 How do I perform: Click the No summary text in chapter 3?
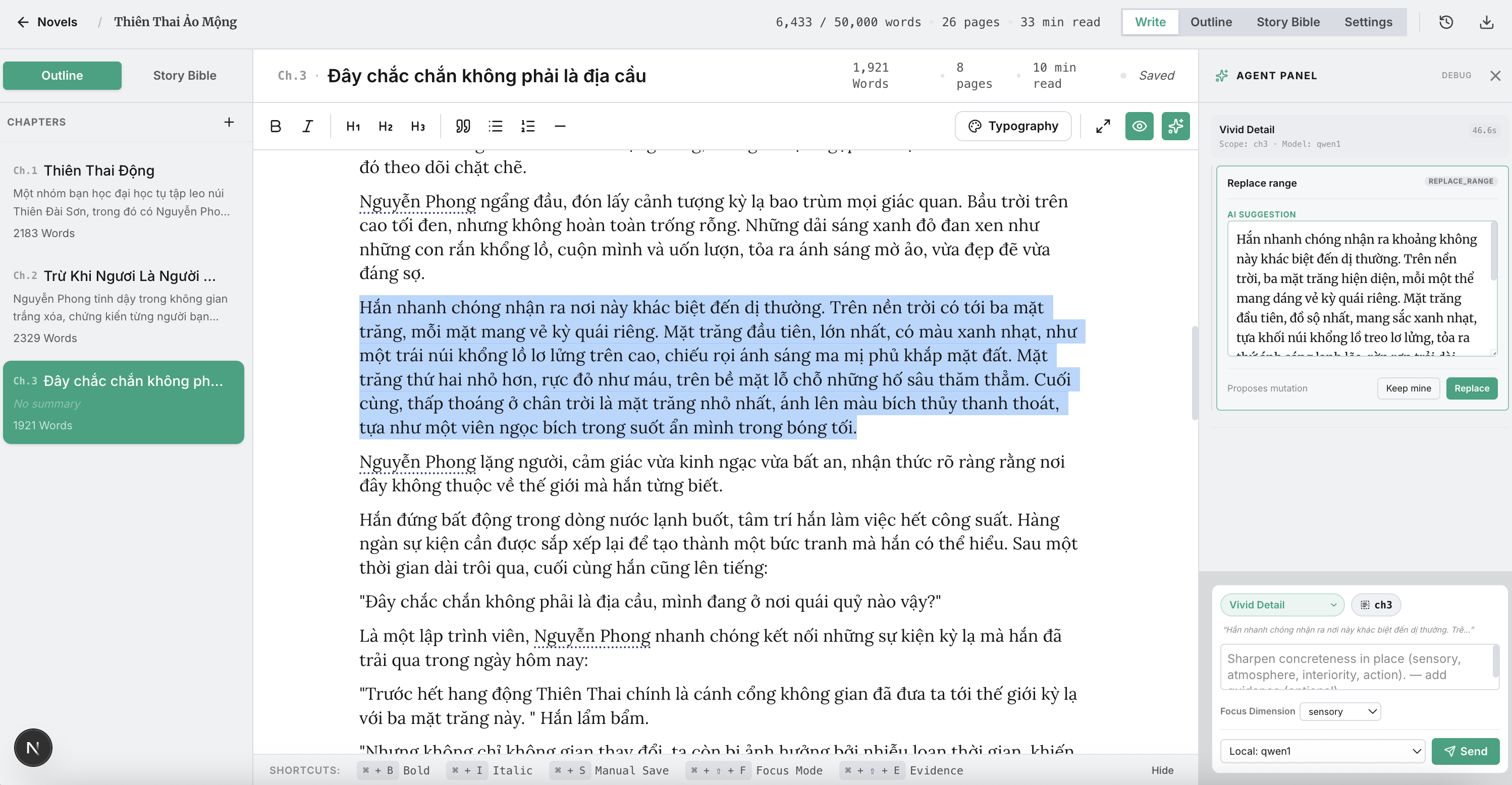pyautogui.click(x=47, y=404)
